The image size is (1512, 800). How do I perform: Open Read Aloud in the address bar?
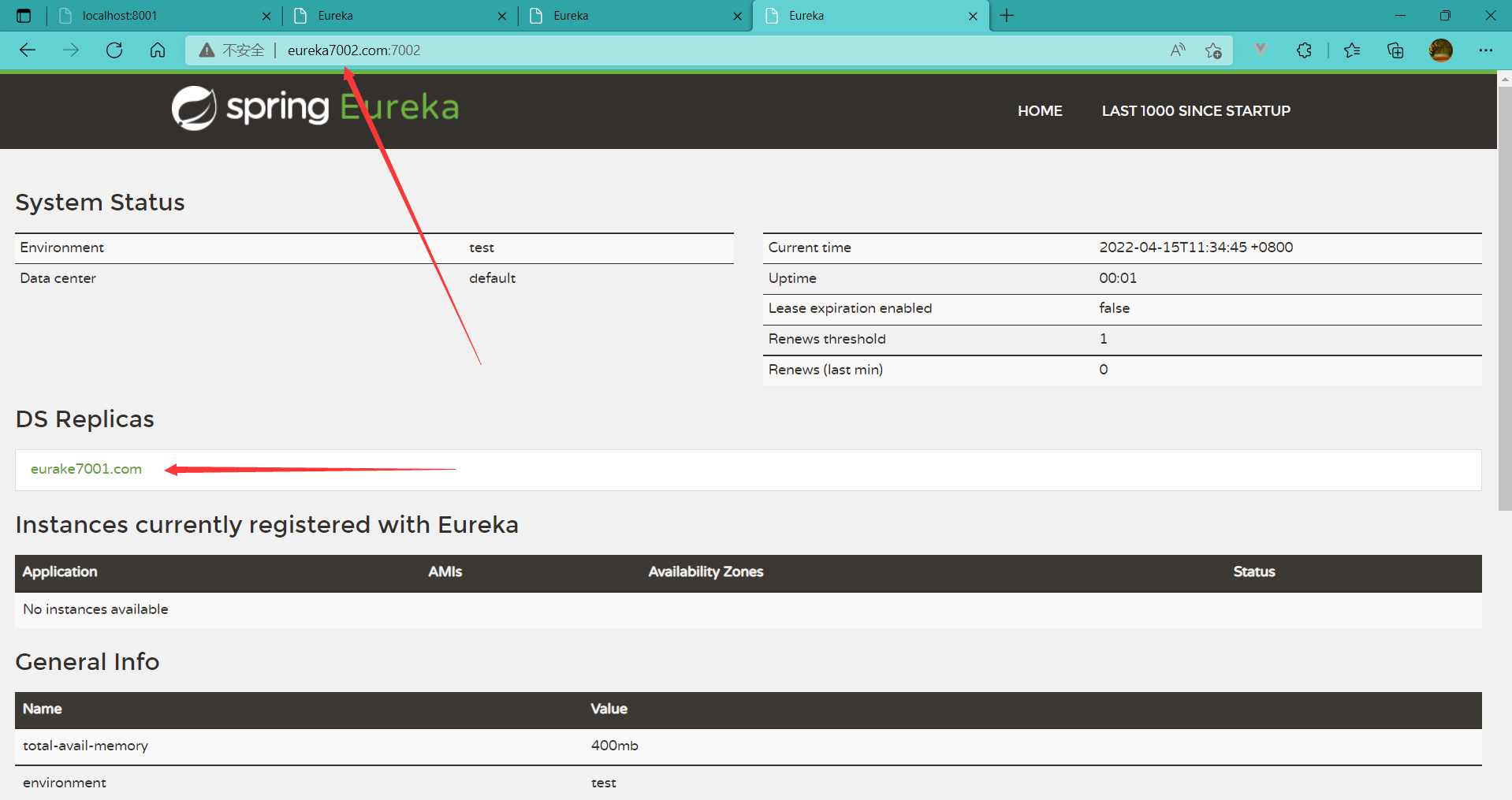pyautogui.click(x=1178, y=50)
